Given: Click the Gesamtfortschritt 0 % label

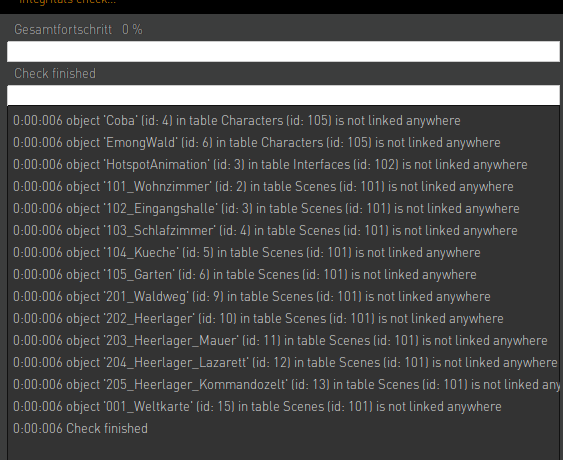Looking at the screenshot, I should [x=78, y=29].
